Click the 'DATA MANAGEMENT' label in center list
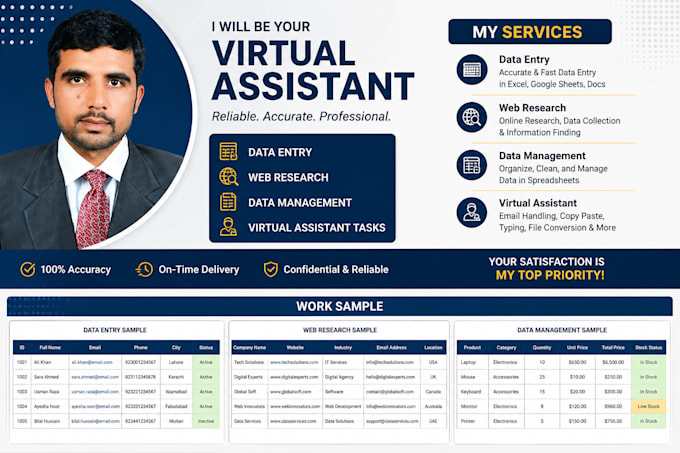The height and width of the screenshot is (453, 680). pyautogui.click(x=300, y=202)
